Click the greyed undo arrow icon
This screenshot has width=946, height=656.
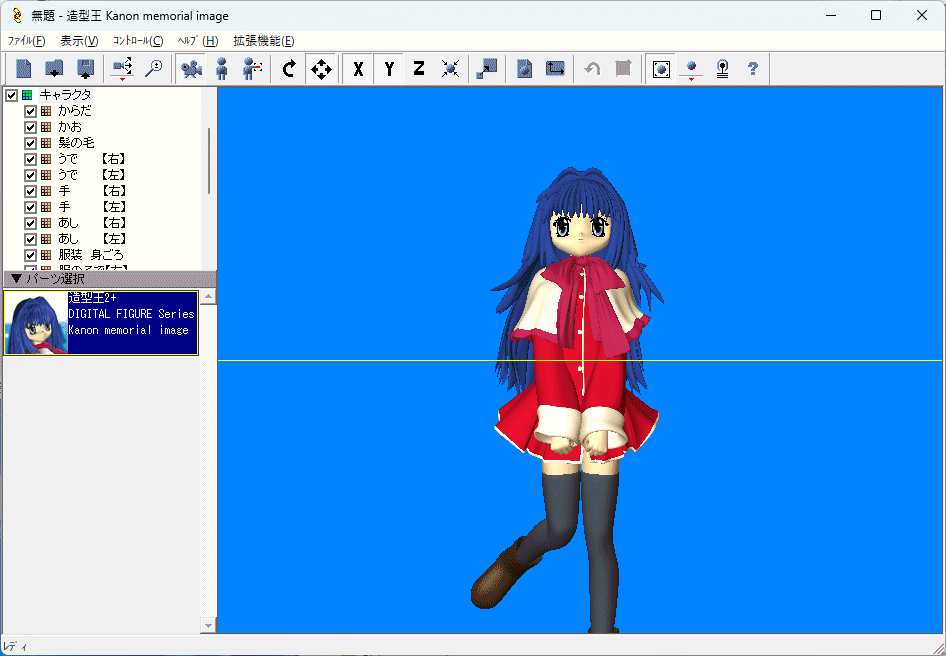click(592, 69)
